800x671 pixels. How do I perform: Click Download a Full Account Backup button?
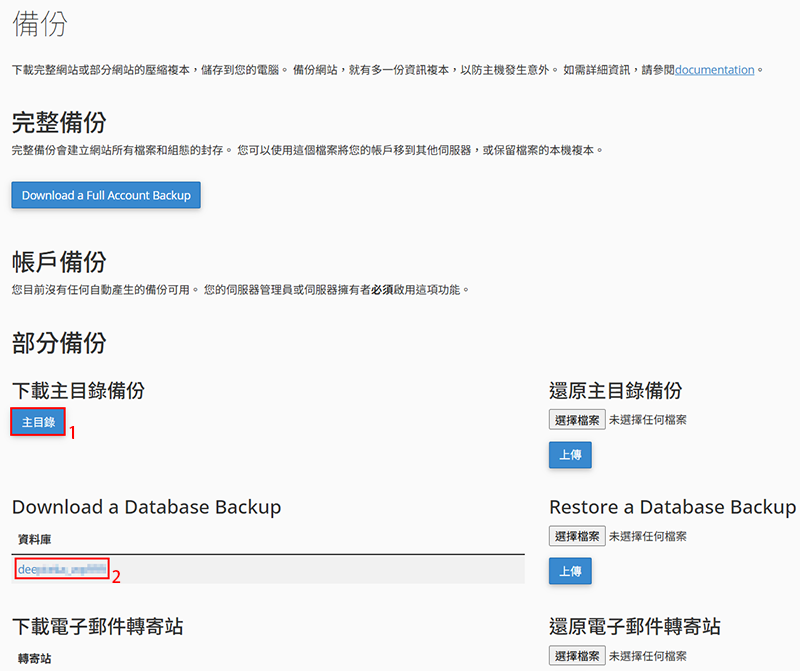click(x=106, y=195)
